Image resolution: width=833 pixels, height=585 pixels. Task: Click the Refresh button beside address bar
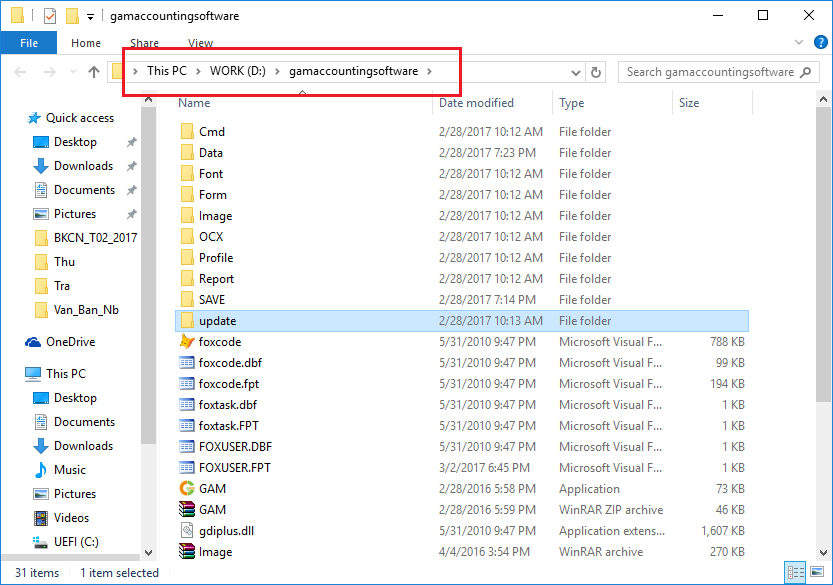pos(596,72)
